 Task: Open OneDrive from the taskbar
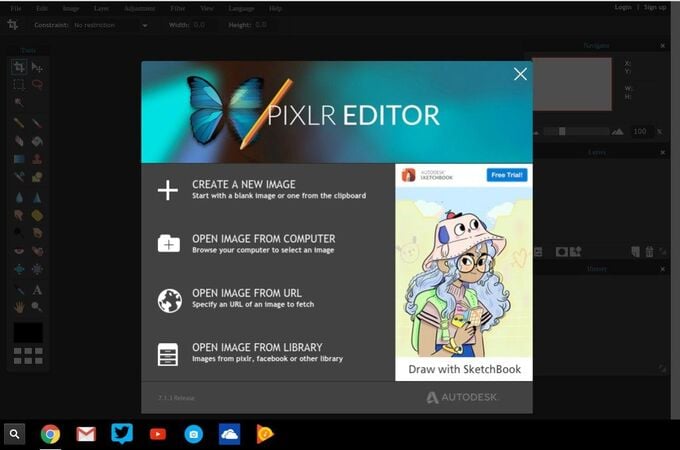tap(229, 434)
